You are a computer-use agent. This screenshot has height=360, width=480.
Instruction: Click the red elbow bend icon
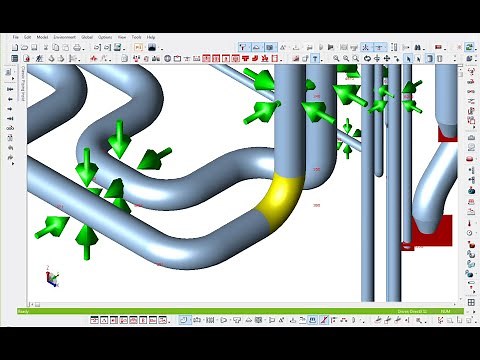point(255,59)
